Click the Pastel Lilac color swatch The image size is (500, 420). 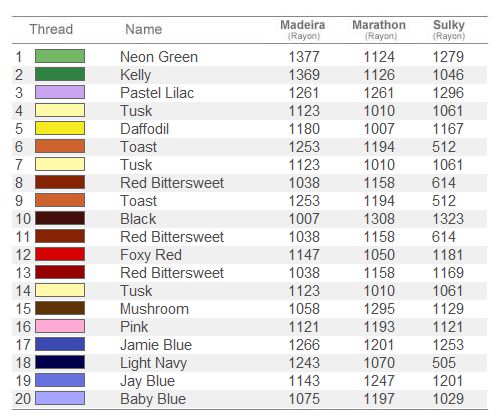tap(60, 92)
